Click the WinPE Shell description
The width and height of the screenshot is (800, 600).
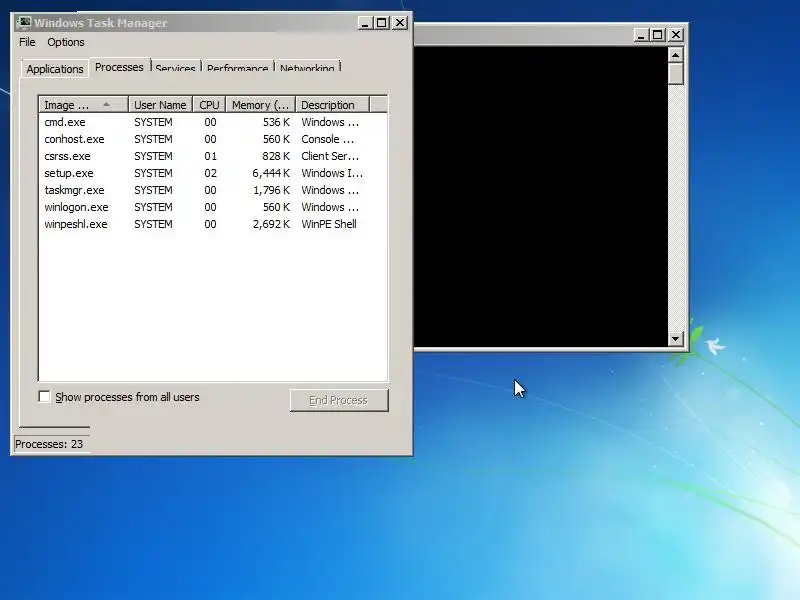329,224
